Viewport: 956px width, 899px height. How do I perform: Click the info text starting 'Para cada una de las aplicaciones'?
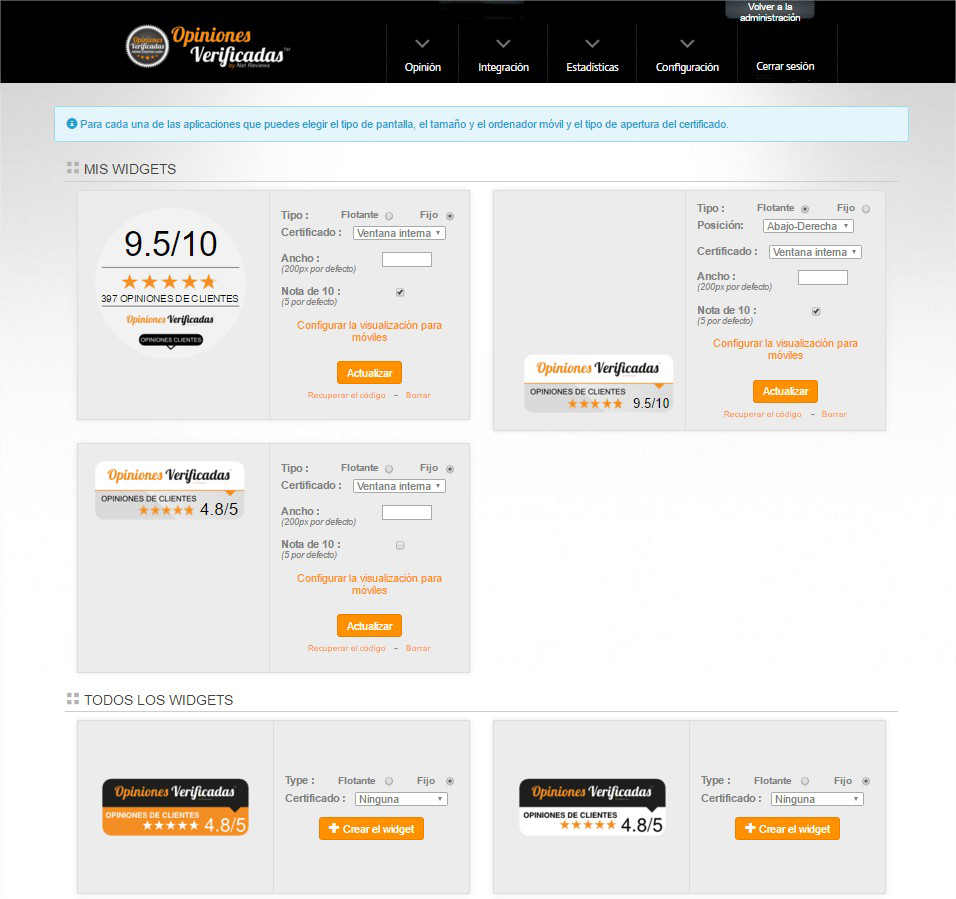click(404, 124)
